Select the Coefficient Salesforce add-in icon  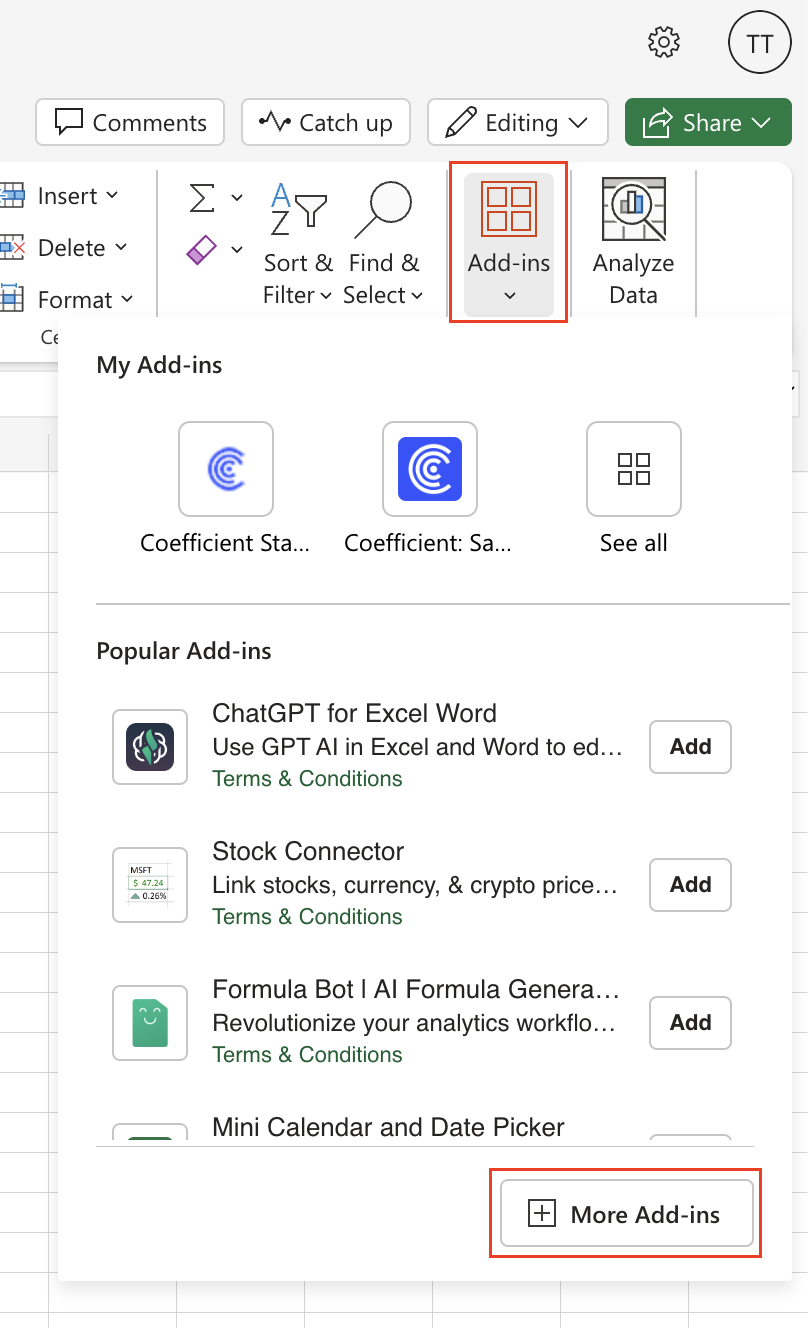[429, 468]
